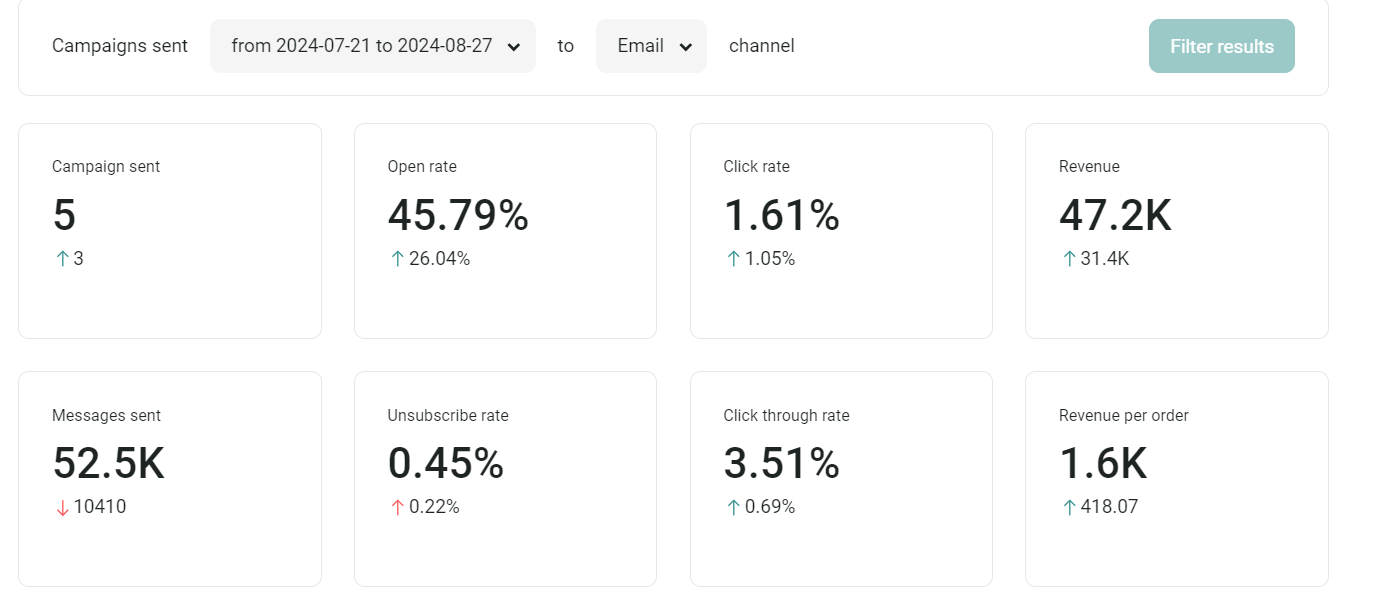The height and width of the screenshot is (601, 1383).
Task: Select the 52.5K Messages sent value
Action: (x=108, y=464)
